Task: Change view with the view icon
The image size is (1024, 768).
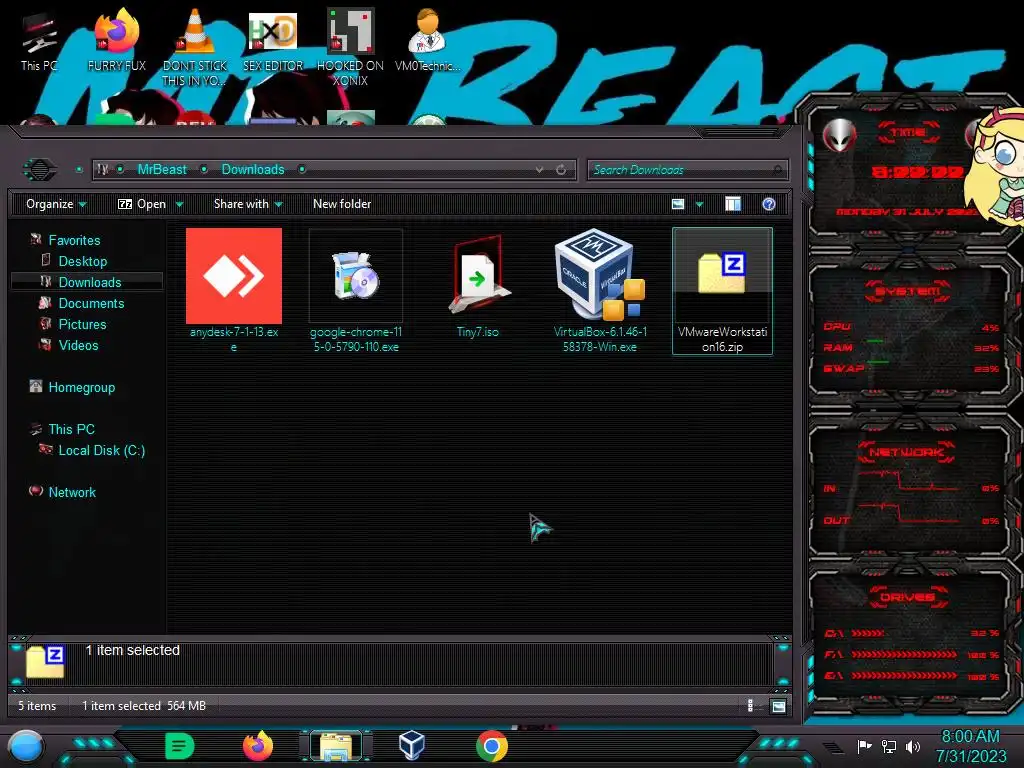Action: click(x=678, y=204)
